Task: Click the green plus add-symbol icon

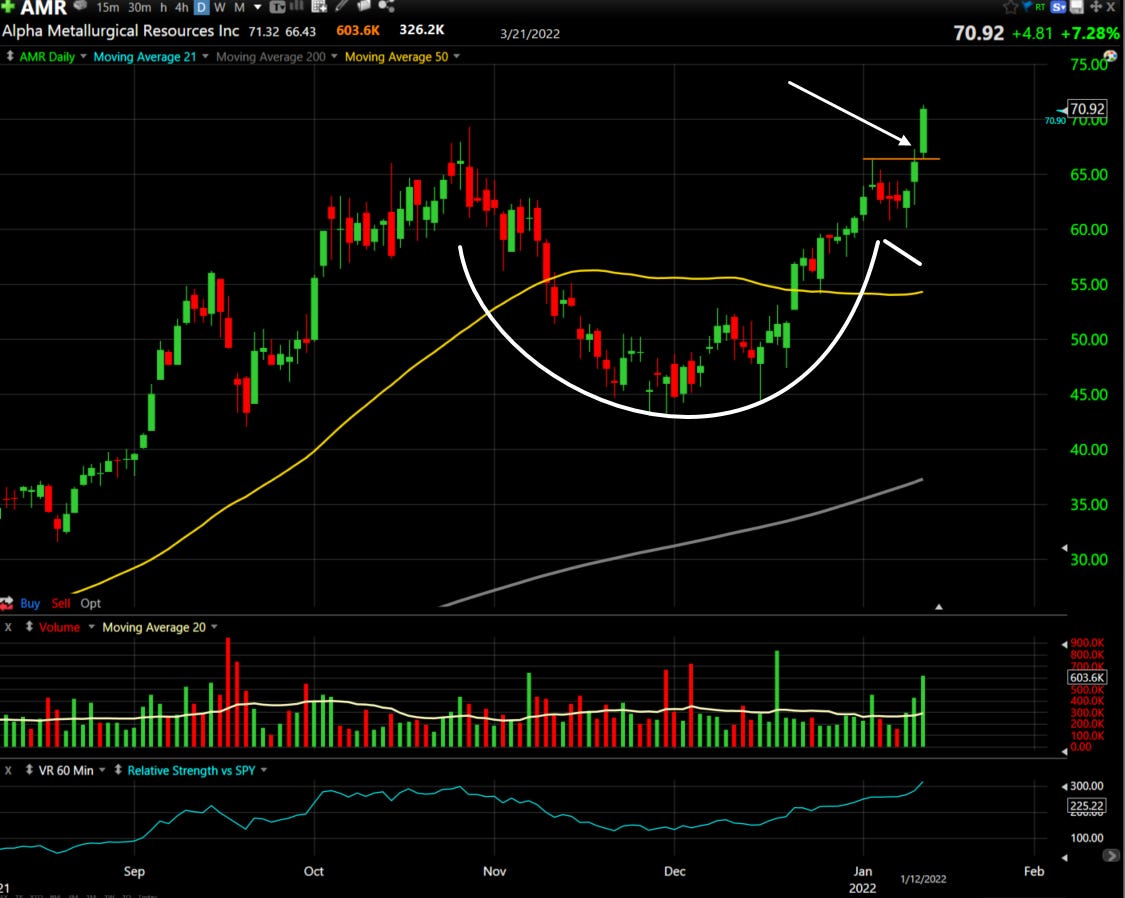Action: pos(7,6)
